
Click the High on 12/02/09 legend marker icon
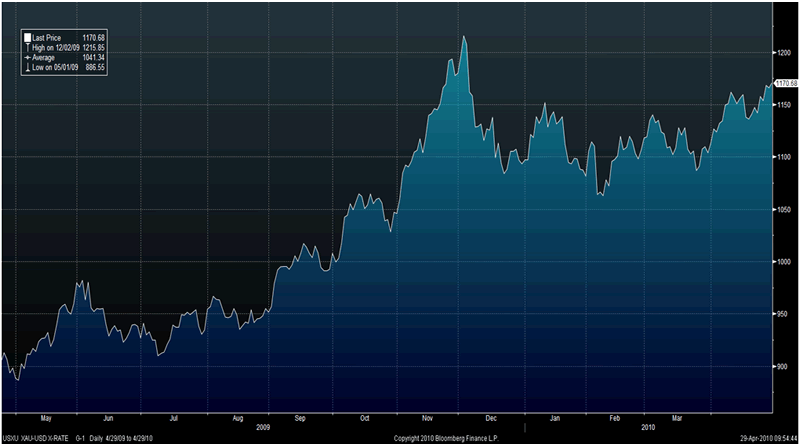tap(27, 45)
